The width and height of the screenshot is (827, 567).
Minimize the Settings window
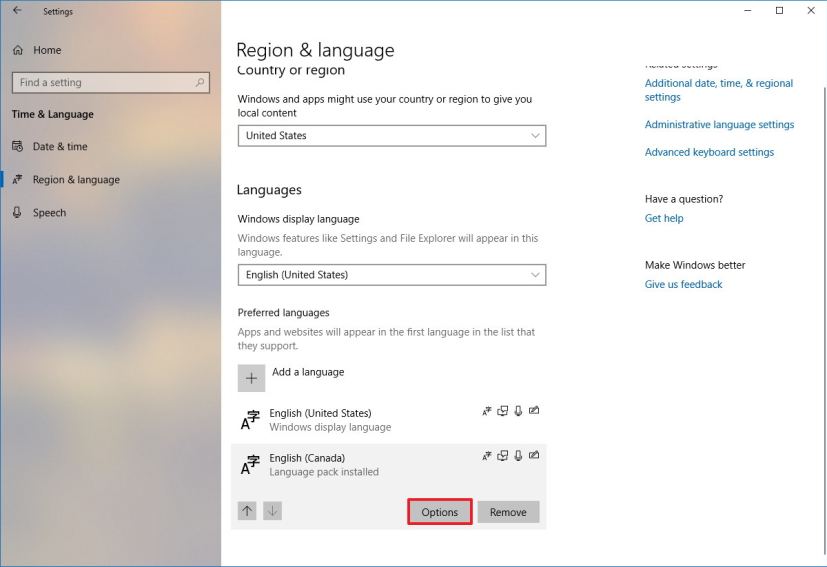click(748, 11)
